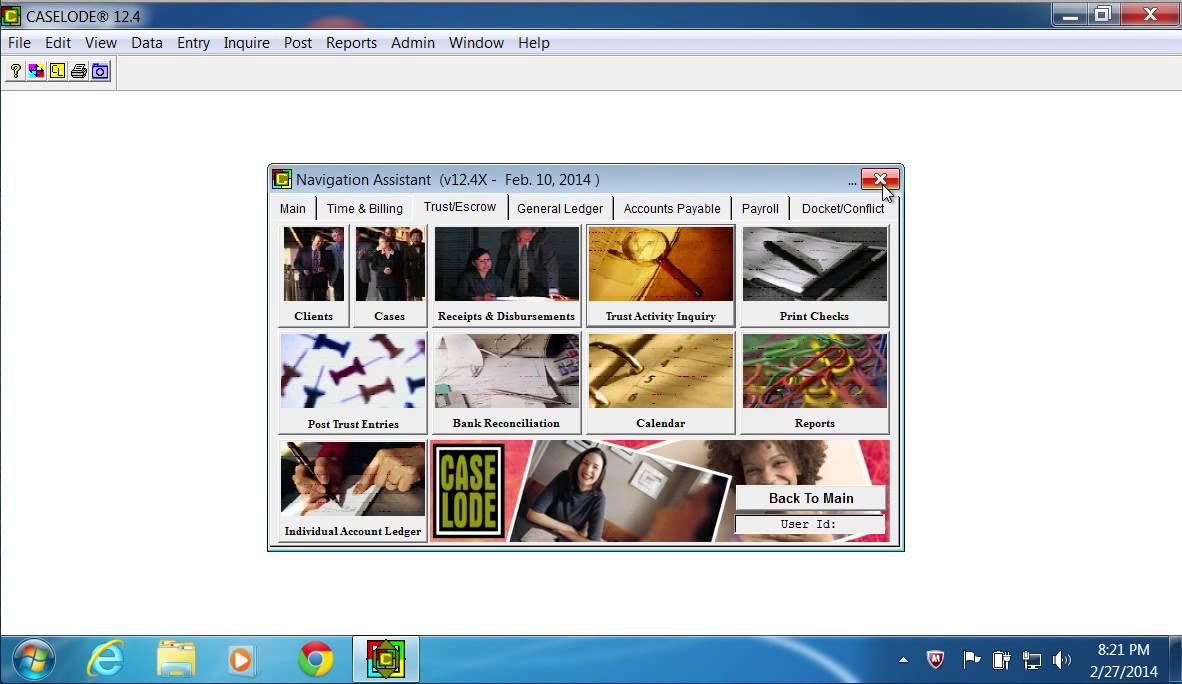The width and height of the screenshot is (1182, 684).
Task: Show hidden tray icons arrow
Action: [x=903, y=661]
